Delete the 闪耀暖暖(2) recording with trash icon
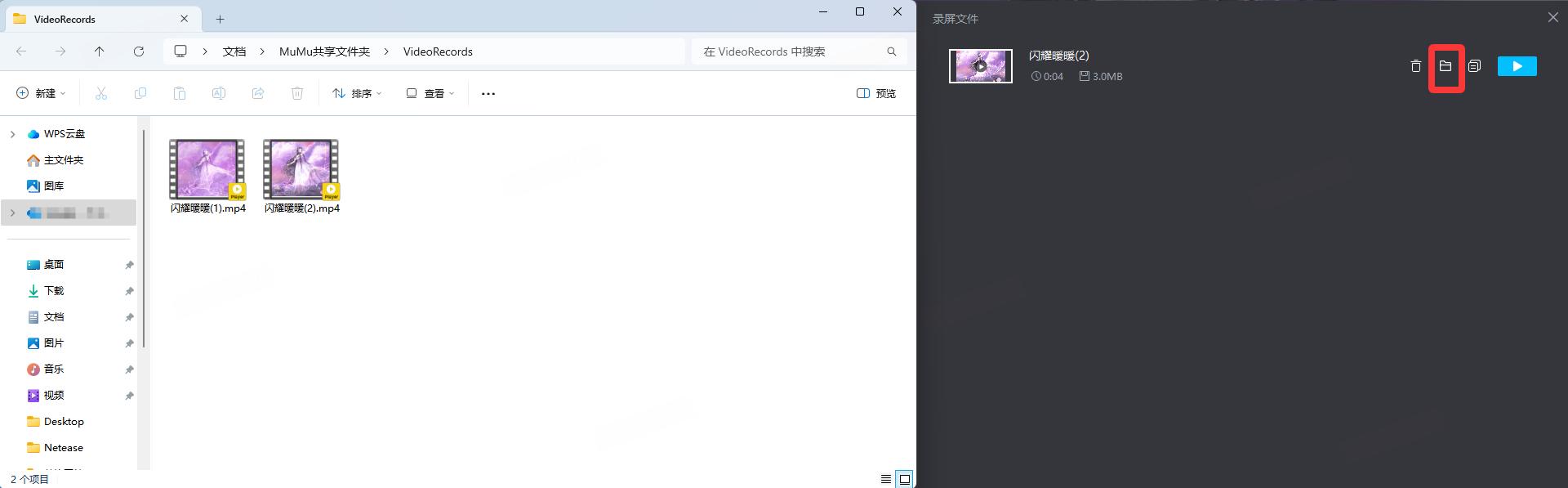 point(1415,66)
